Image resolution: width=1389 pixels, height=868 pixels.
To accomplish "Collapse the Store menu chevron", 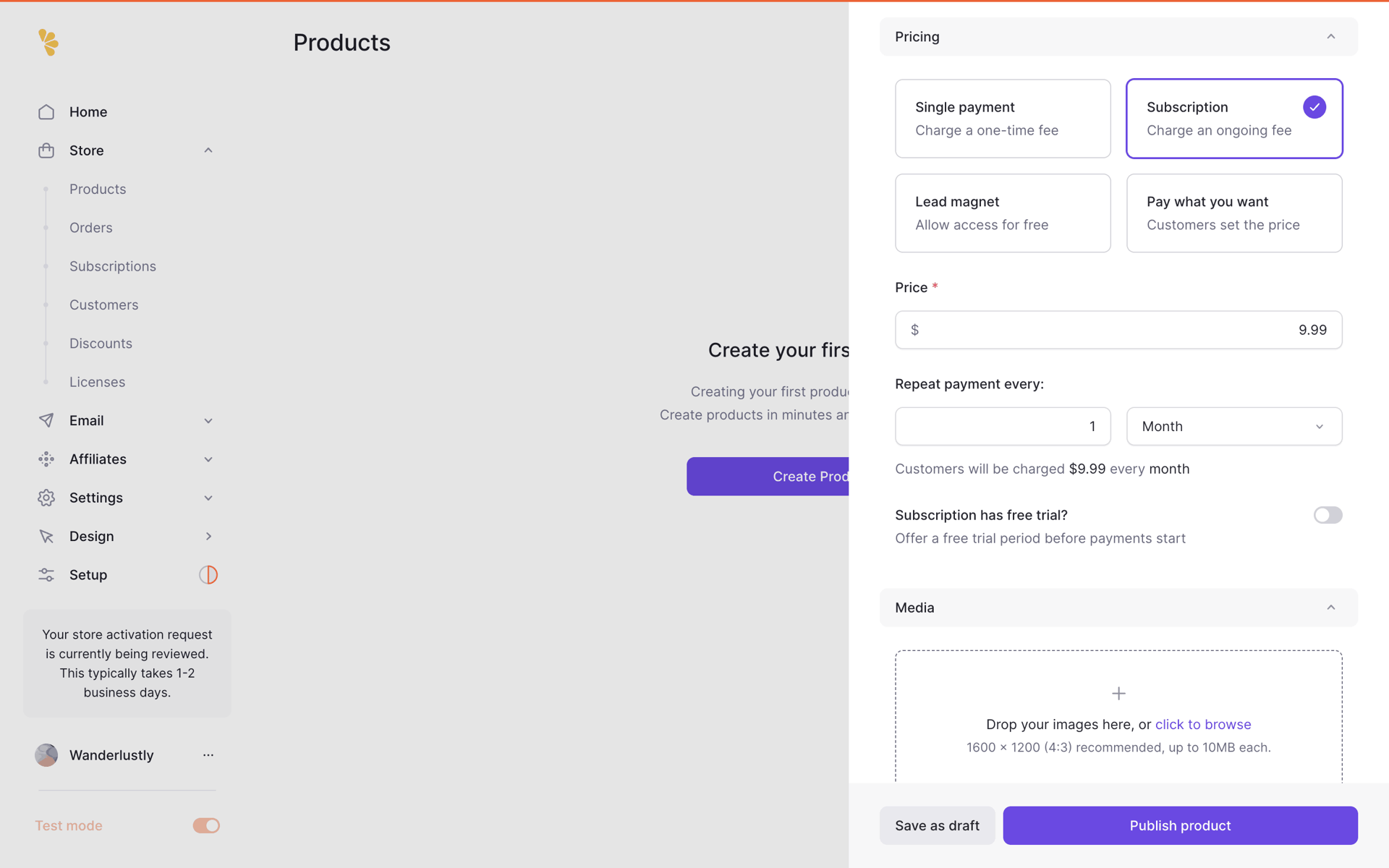I will (x=208, y=150).
